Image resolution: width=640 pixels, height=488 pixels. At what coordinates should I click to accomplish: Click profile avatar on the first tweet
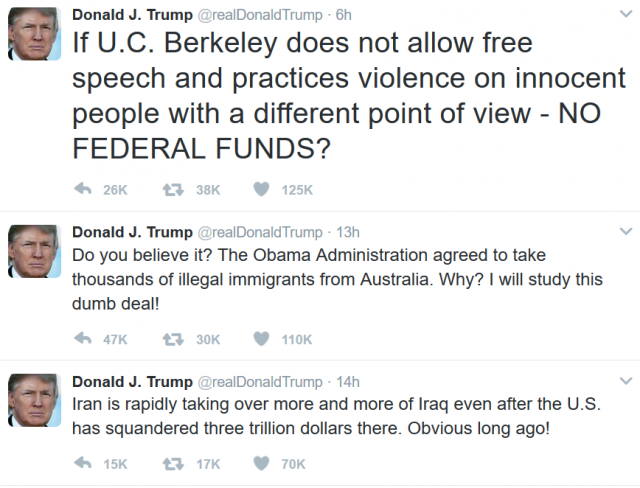[x=35, y=34]
